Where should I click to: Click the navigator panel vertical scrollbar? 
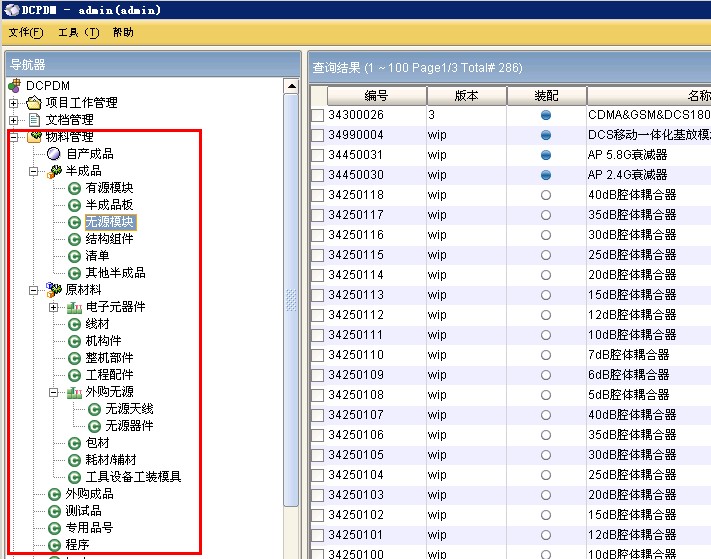[292, 300]
